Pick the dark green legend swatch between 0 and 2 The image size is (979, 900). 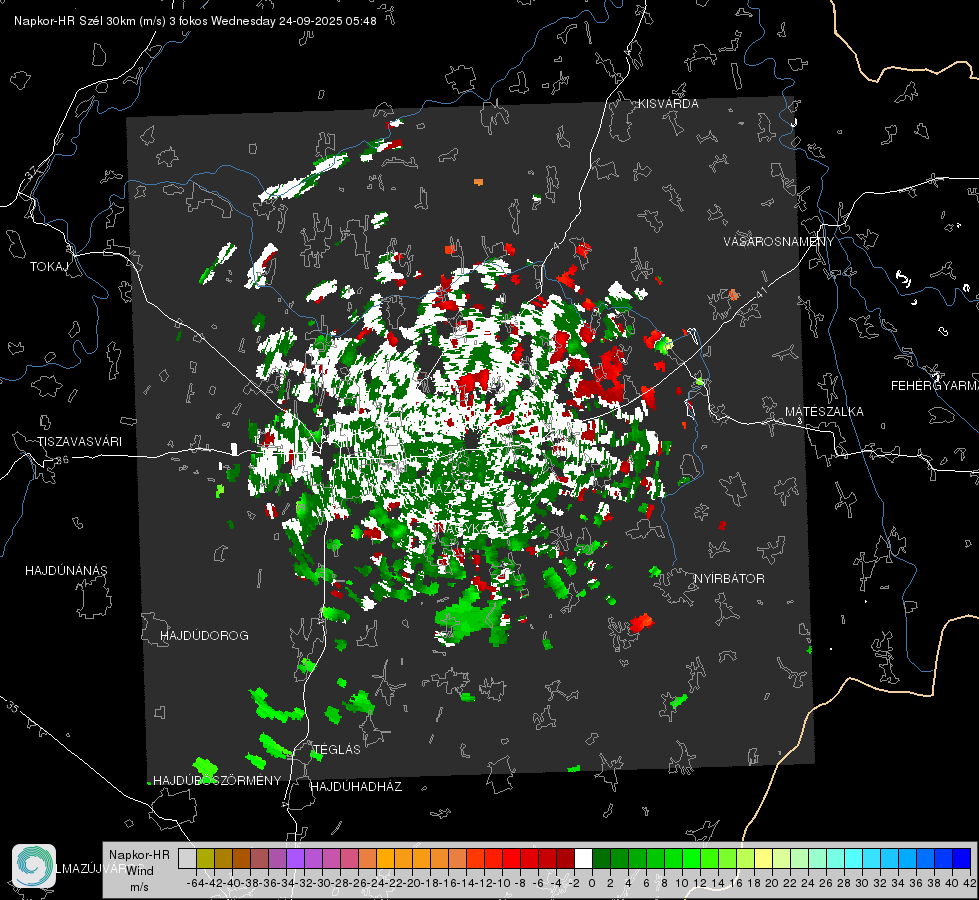[601, 858]
